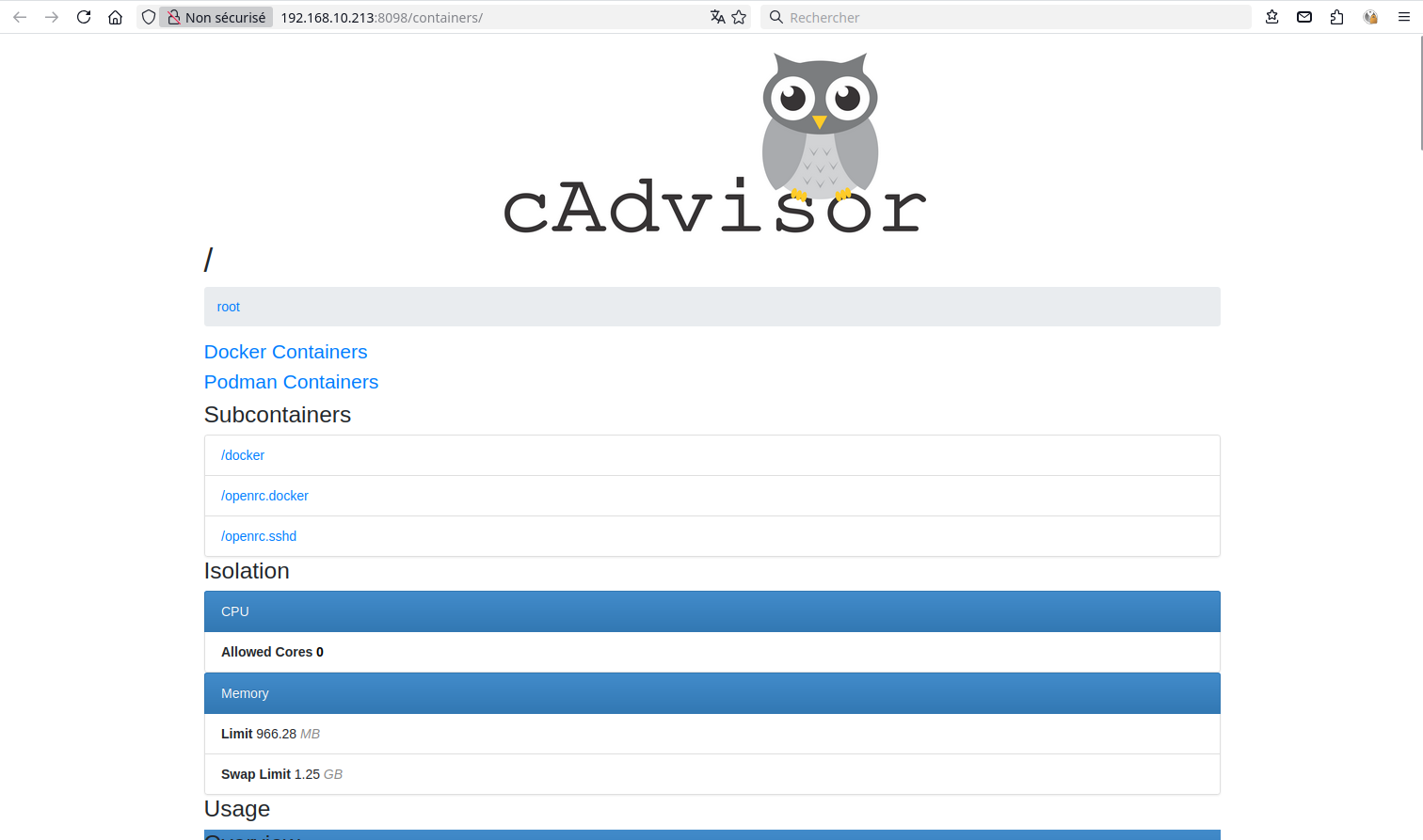
Task: Bookmark this page with the star icon
Action: tap(739, 17)
